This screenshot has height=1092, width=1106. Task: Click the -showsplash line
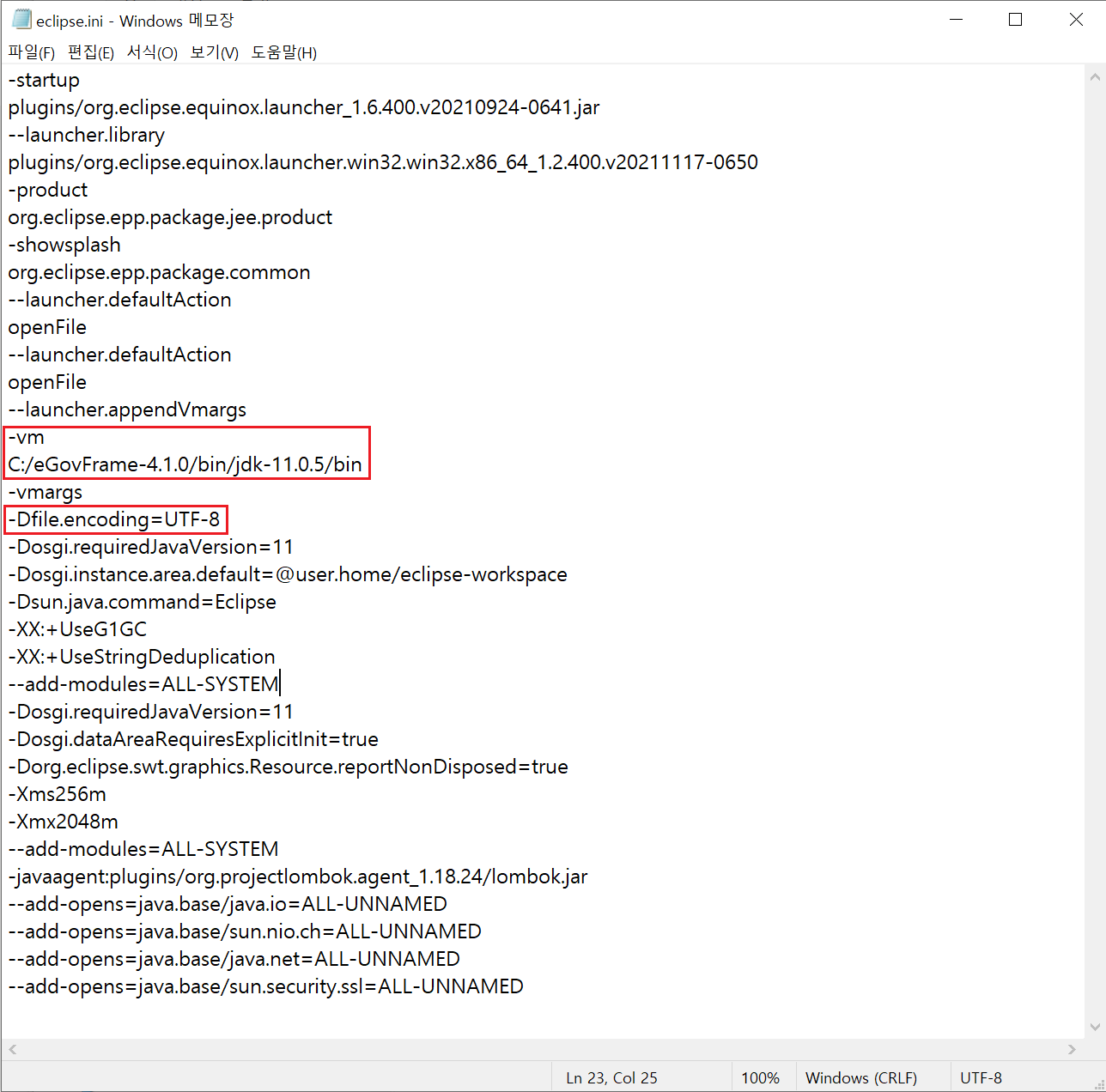pyautogui.click(x=64, y=245)
